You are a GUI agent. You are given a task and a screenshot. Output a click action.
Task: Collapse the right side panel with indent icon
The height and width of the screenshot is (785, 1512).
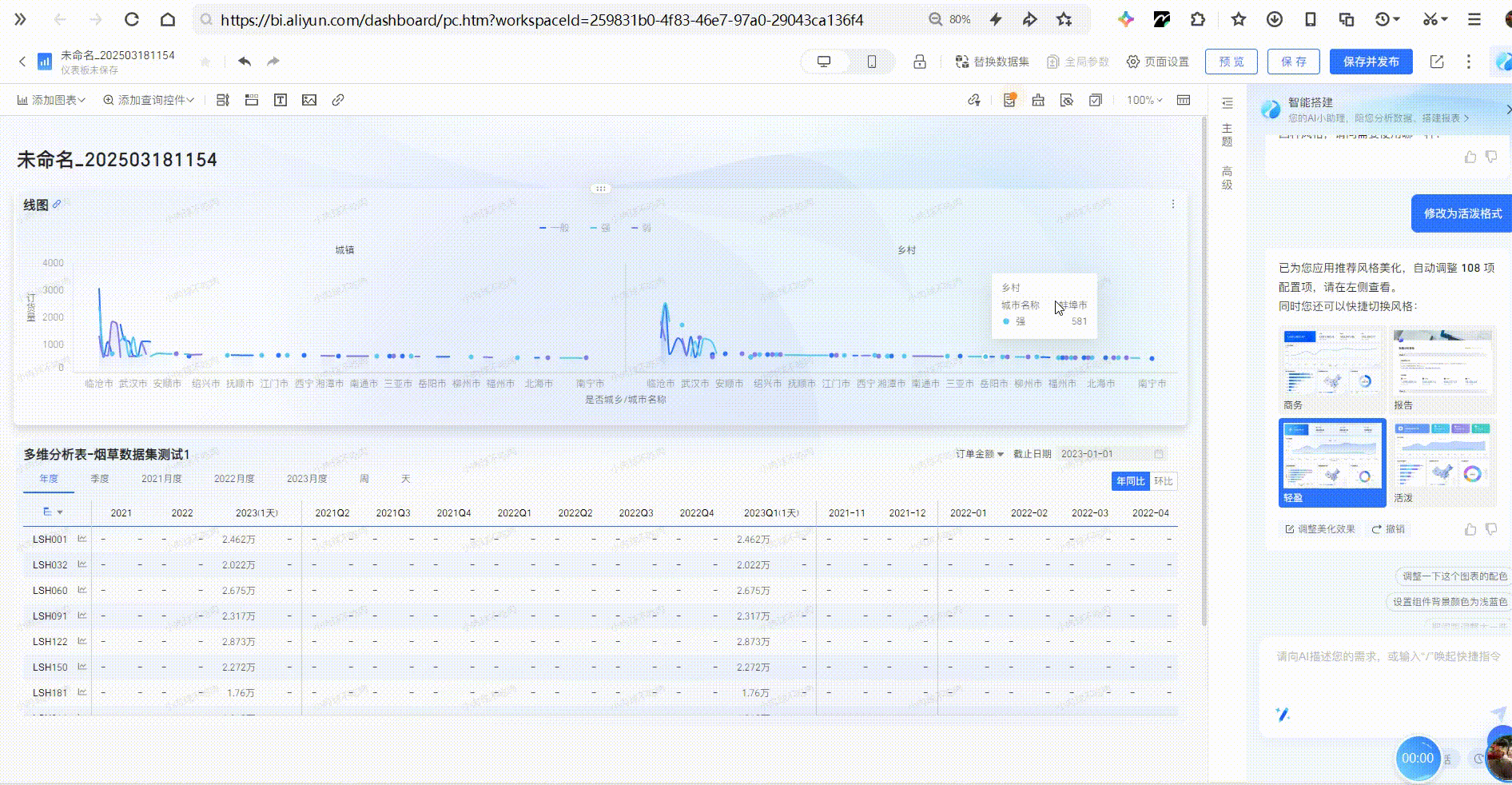tap(1228, 103)
